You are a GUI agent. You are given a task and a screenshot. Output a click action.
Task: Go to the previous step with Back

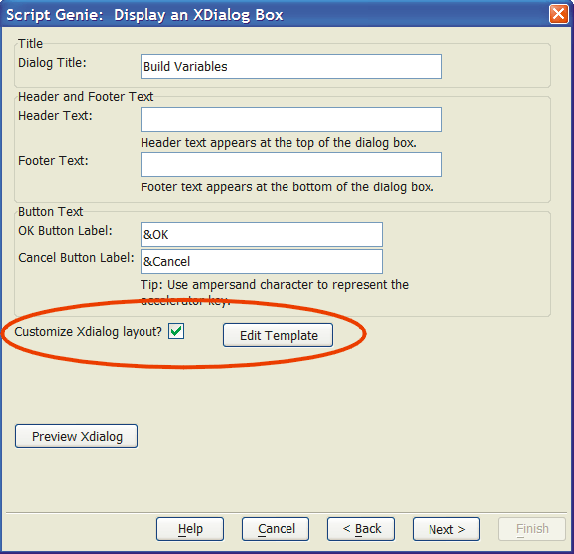click(x=361, y=529)
